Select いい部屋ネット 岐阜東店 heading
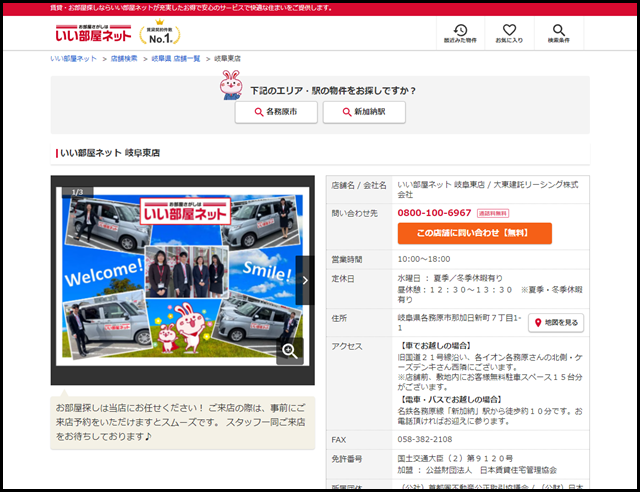This screenshot has width=640, height=492. (x=110, y=153)
